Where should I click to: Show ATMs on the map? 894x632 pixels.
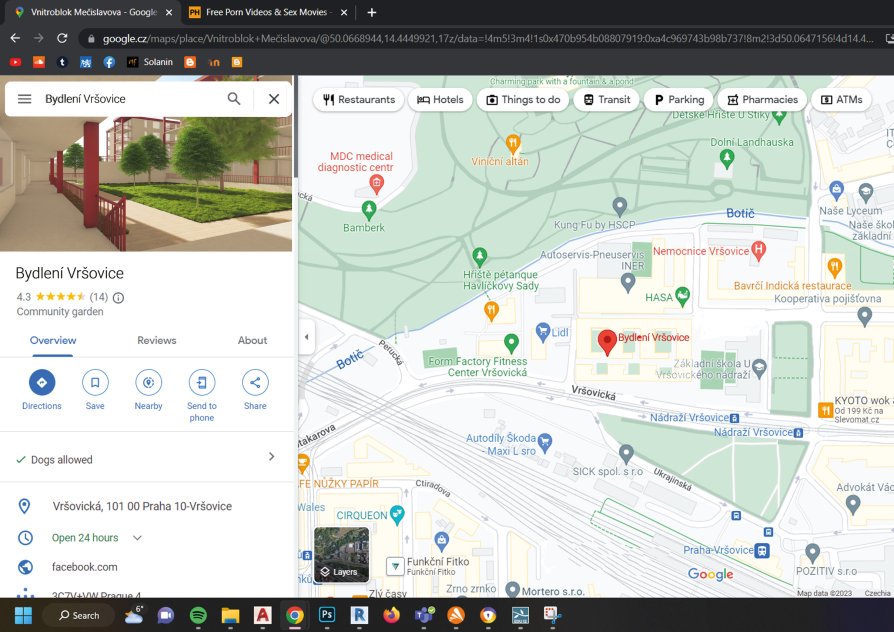842,99
